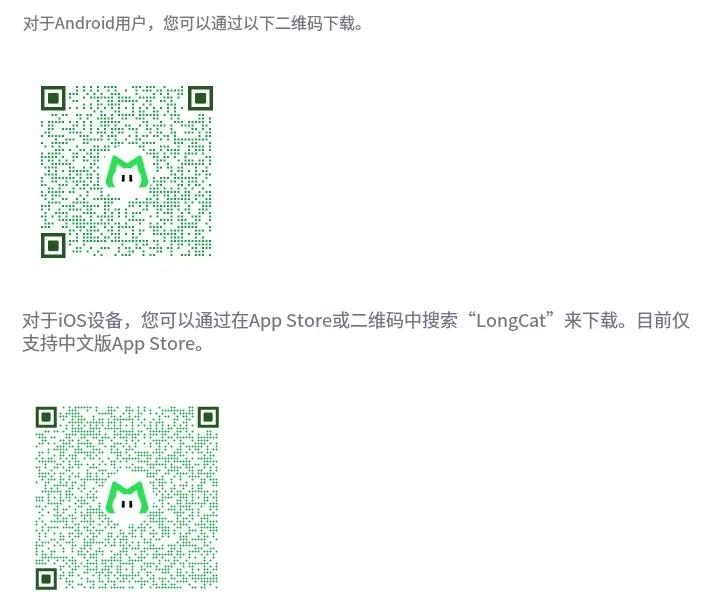Click the text "目前仅" at line end
Viewport: 724px width, 605px height.
(x=663, y=321)
